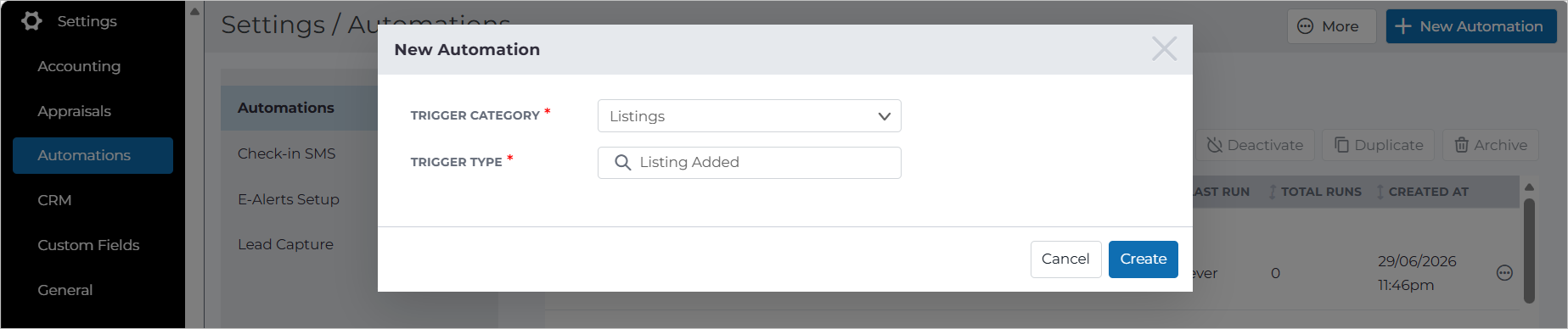Sort by the CREATED AT column arrow
The width and height of the screenshot is (1568, 329).
(x=1380, y=192)
